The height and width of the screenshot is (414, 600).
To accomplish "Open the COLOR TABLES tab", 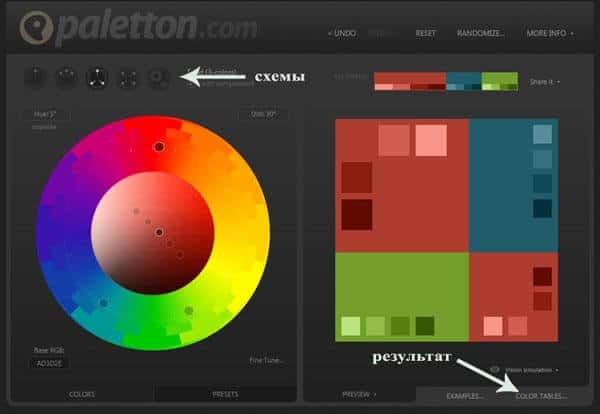I will pyautogui.click(x=541, y=396).
